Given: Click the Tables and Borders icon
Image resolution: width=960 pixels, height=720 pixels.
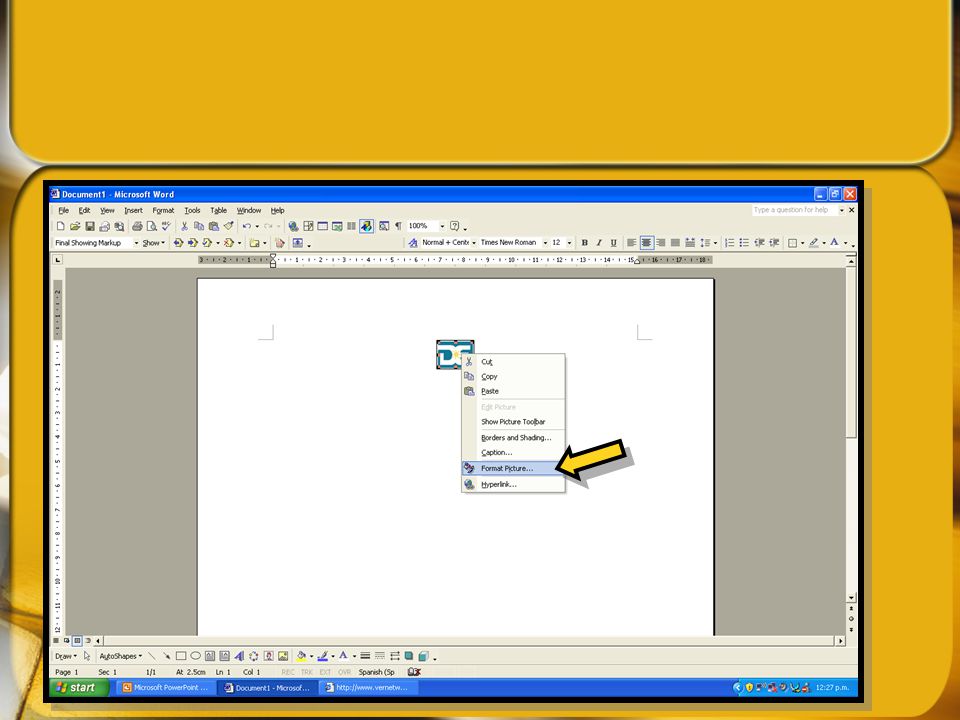Looking at the screenshot, I should click(308, 227).
